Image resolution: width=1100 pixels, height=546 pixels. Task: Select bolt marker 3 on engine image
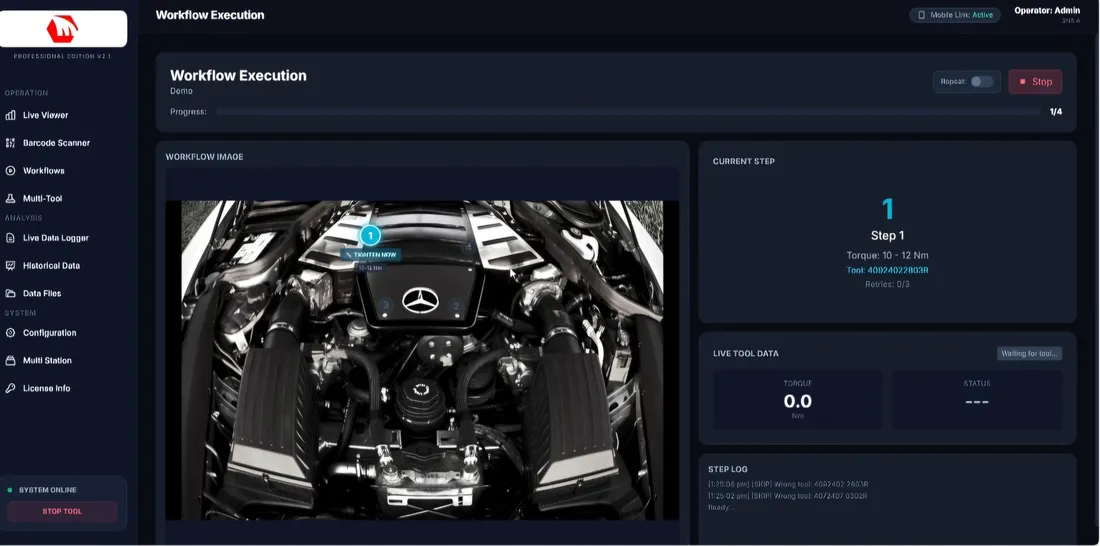pos(384,305)
